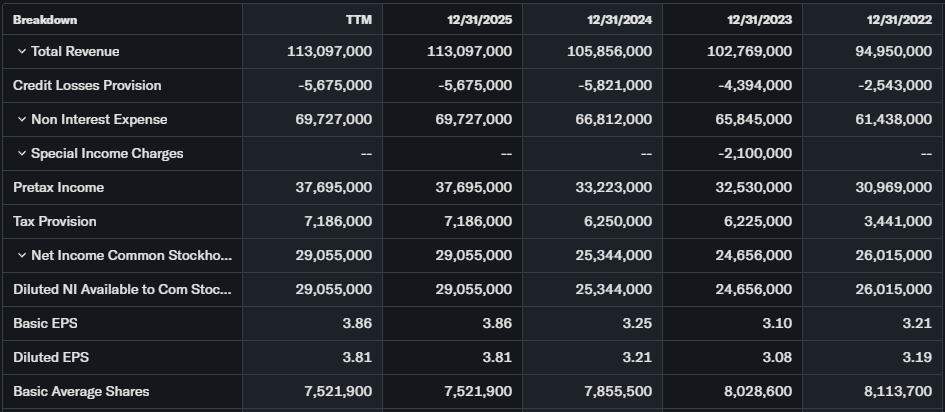
Task: Click the Credit Losses Provision row label
Action: (87, 86)
